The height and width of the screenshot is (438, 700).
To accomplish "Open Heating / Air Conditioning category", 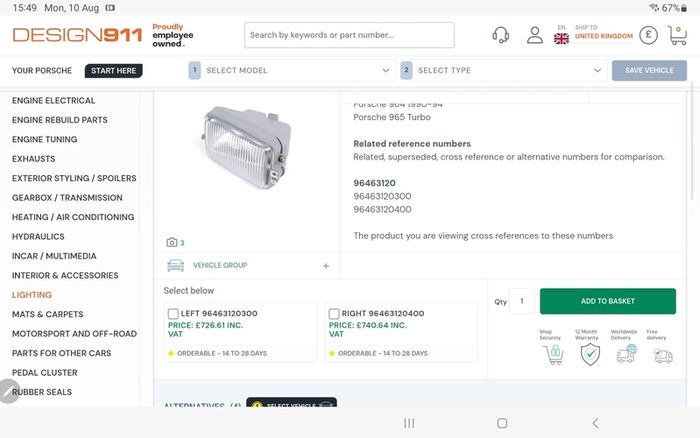I will (73, 217).
